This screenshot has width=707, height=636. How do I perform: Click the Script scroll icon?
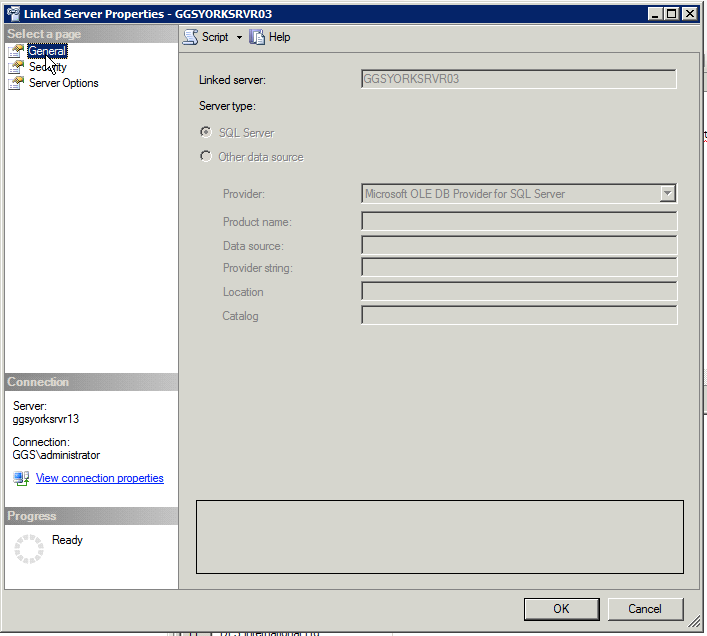click(190, 37)
